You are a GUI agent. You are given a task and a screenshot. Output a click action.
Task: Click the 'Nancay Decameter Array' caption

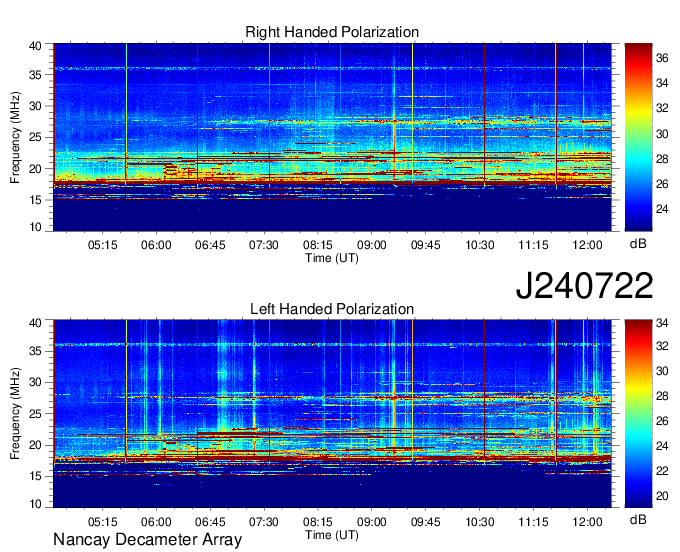click(x=147, y=539)
